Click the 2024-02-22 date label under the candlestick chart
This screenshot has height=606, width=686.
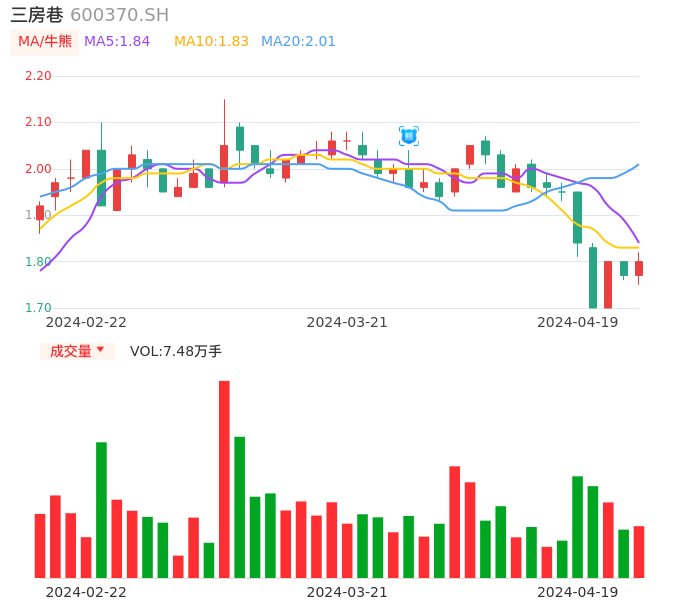pyautogui.click(x=86, y=322)
